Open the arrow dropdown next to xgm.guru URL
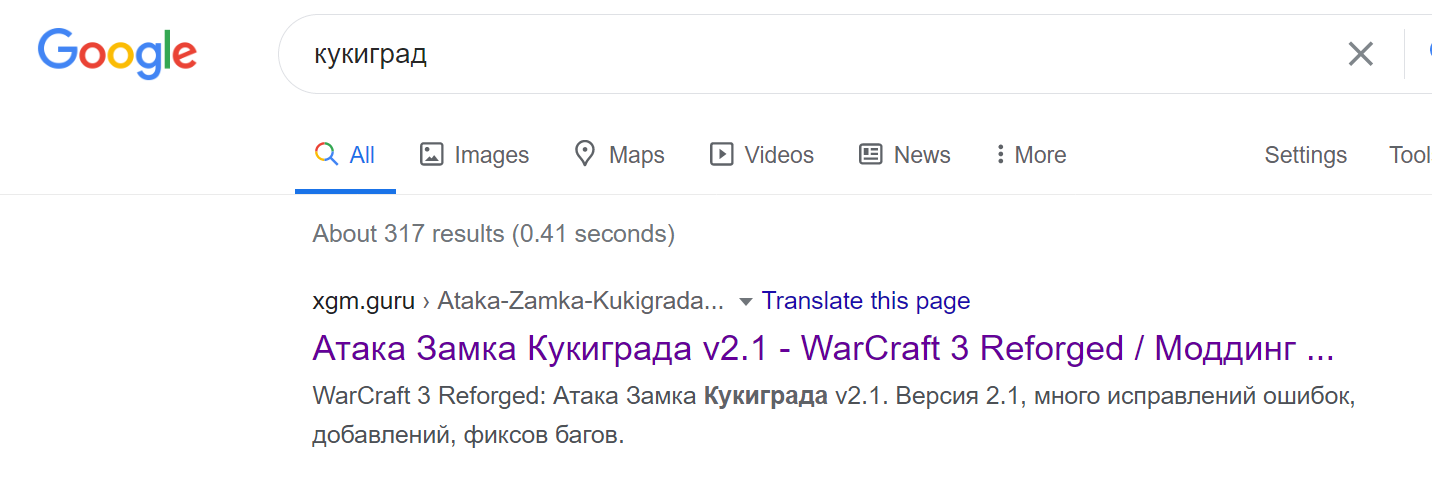Image resolution: width=1432 pixels, height=490 pixels. pyautogui.click(x=745, y=301)
